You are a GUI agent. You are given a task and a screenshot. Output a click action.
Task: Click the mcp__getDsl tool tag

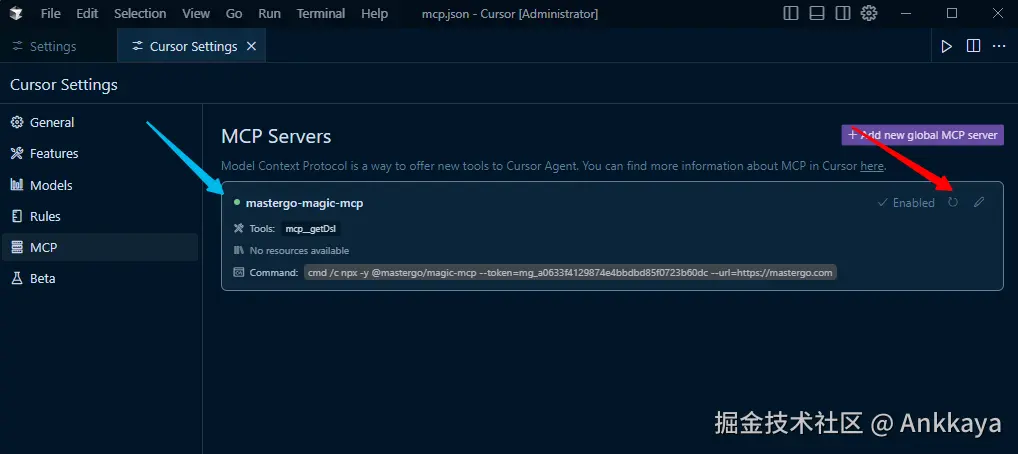click(x=310, y=229)
